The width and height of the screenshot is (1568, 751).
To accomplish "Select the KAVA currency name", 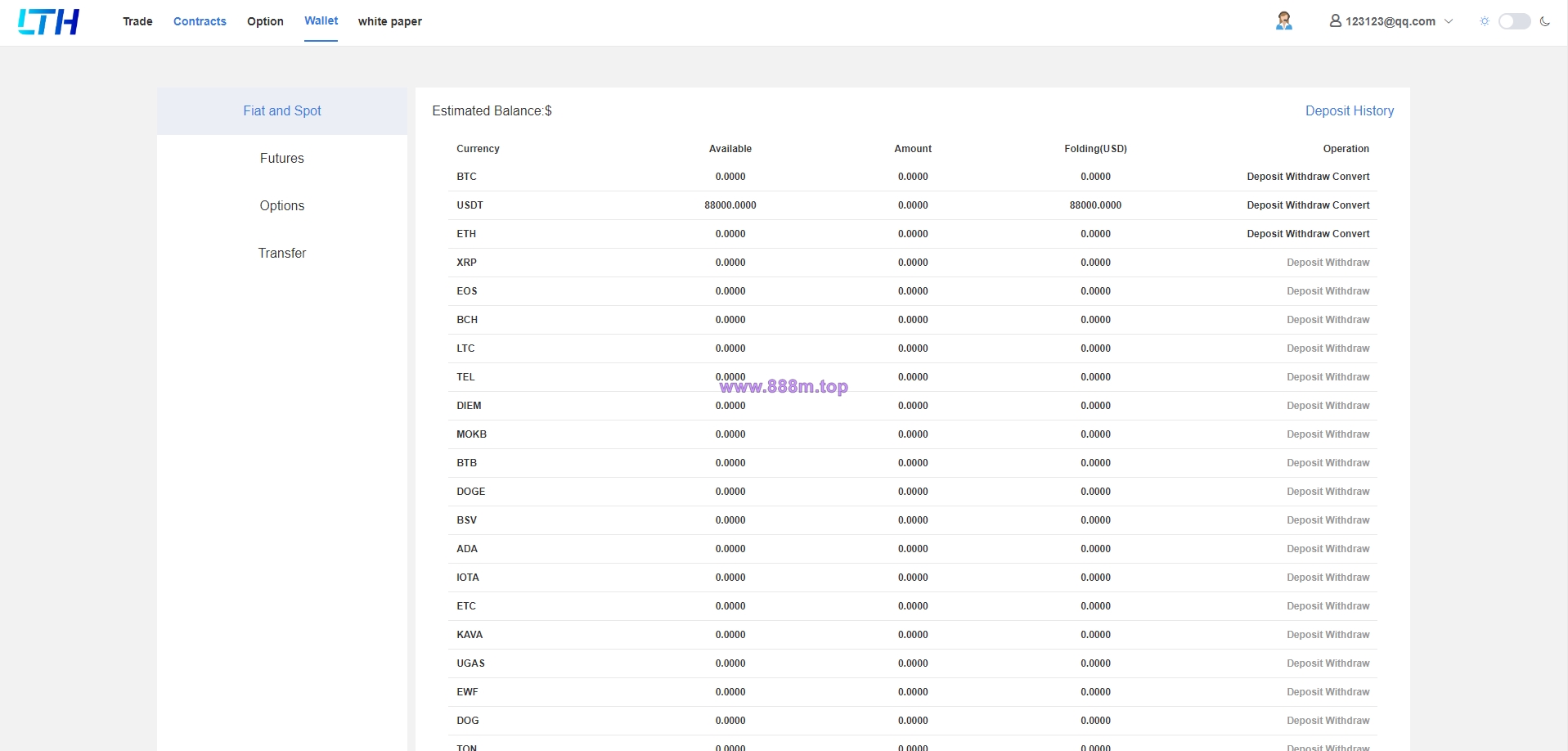I will [x=470, y=635].
